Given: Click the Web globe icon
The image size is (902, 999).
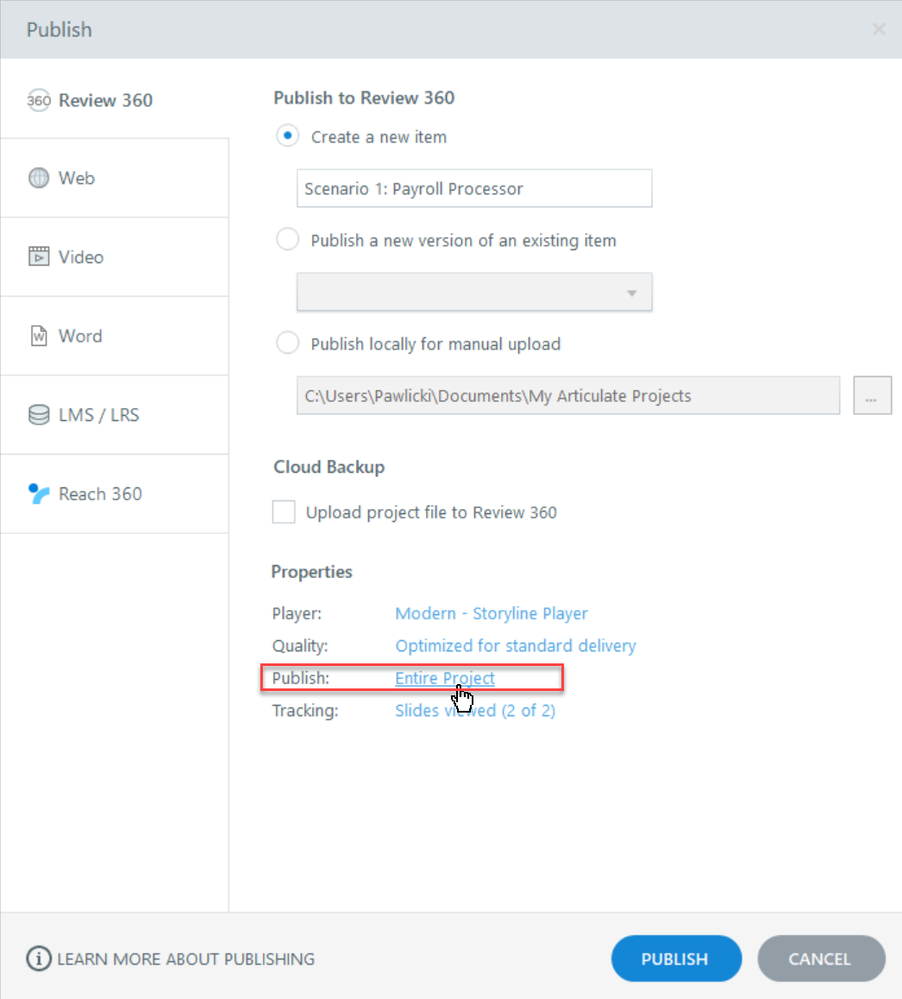Looking at the screenshot, I should [x=39, y=178].
